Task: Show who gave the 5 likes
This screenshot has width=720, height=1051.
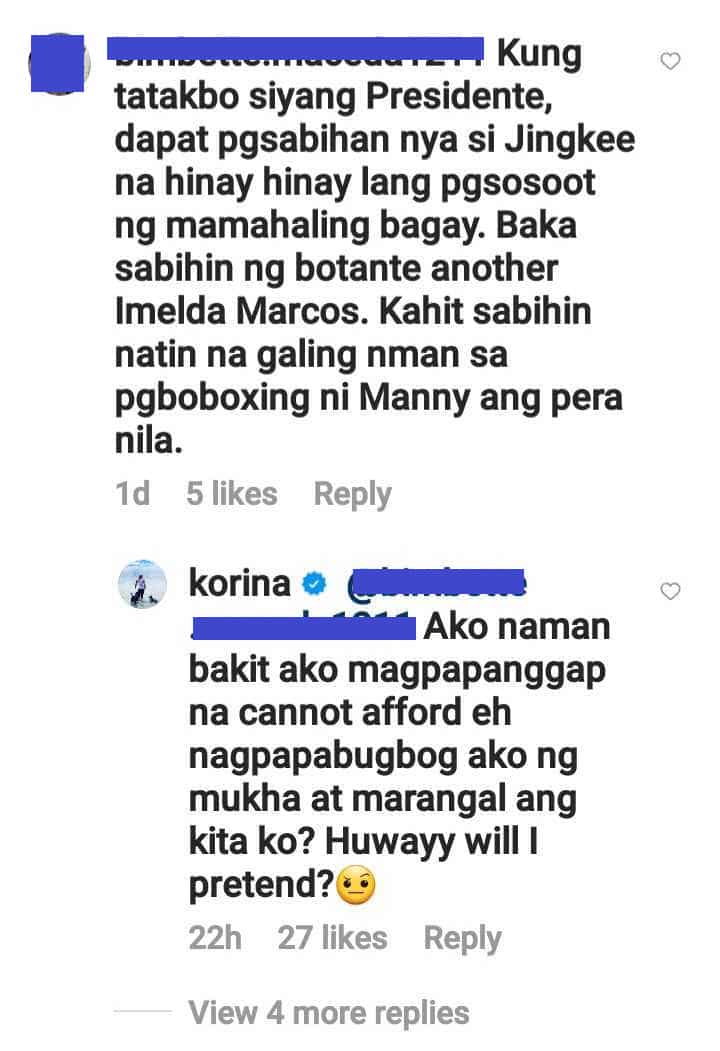Action: pos(231,494)
